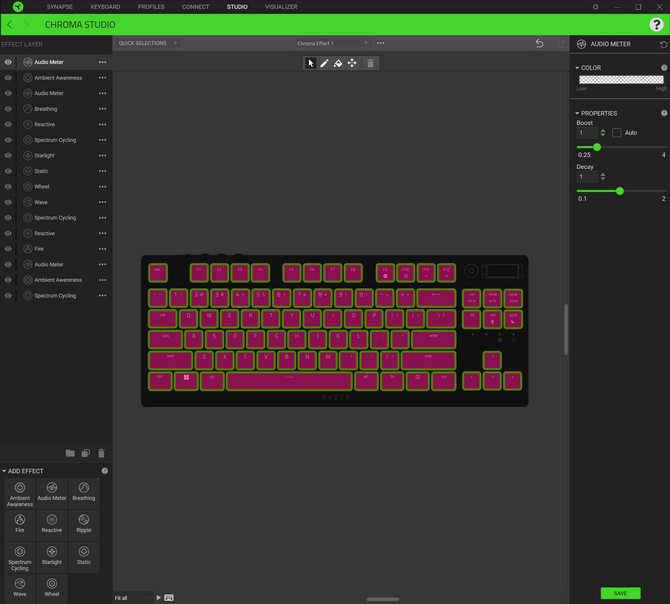Switch to the Connect tab
The width and height of the screenshot is (670, 604).
(195, 7)
